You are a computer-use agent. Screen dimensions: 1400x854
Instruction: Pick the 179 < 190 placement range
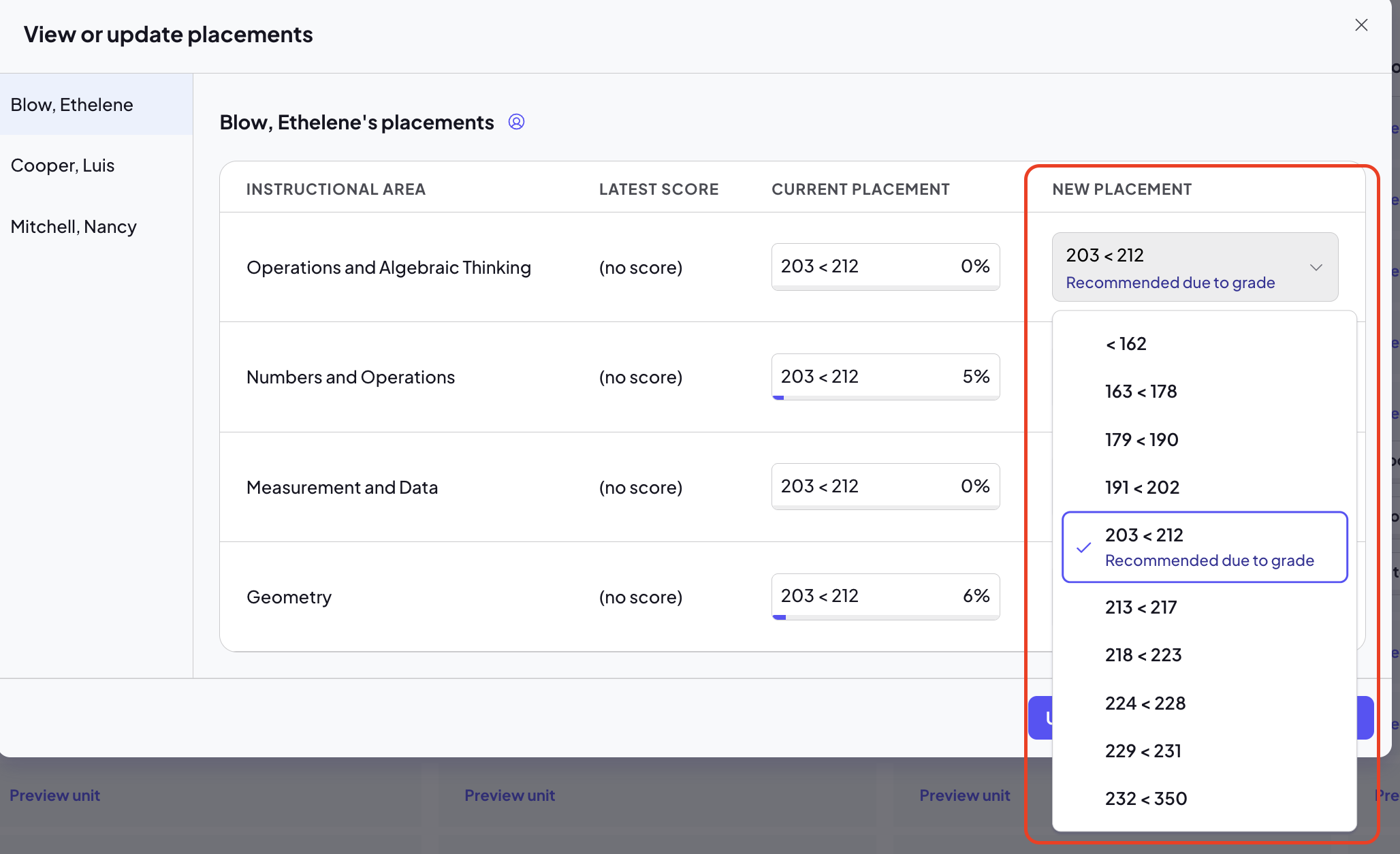[1204, 440]
